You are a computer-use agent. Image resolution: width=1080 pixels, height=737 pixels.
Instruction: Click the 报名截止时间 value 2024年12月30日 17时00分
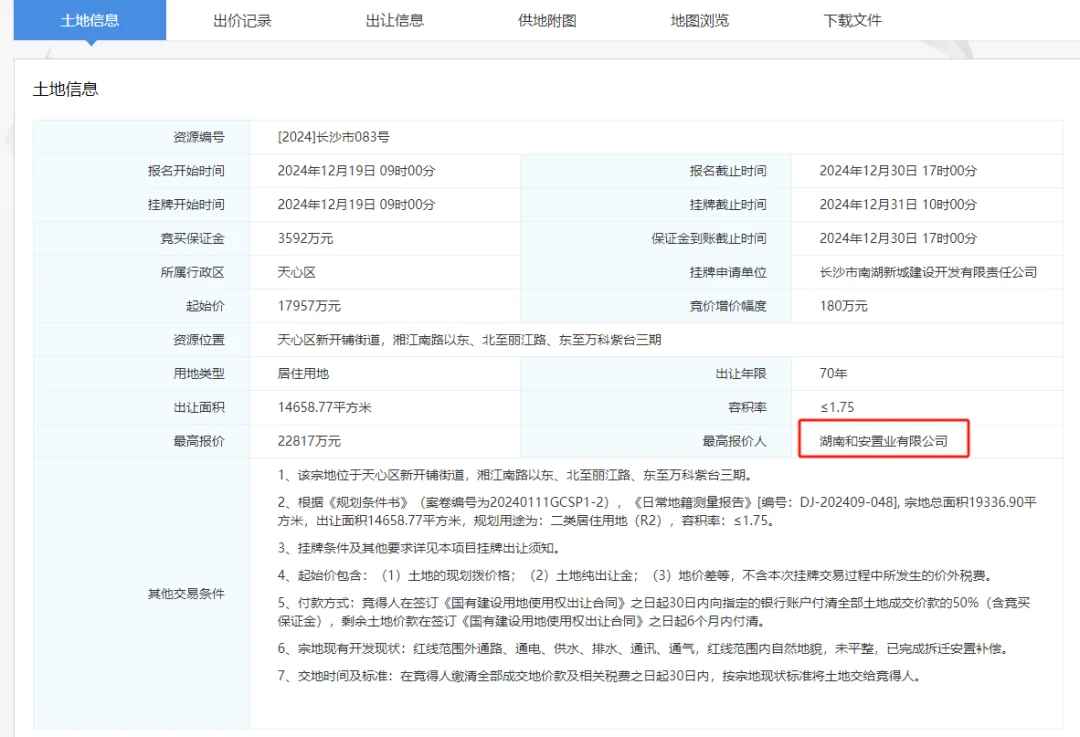click(898, 171)
